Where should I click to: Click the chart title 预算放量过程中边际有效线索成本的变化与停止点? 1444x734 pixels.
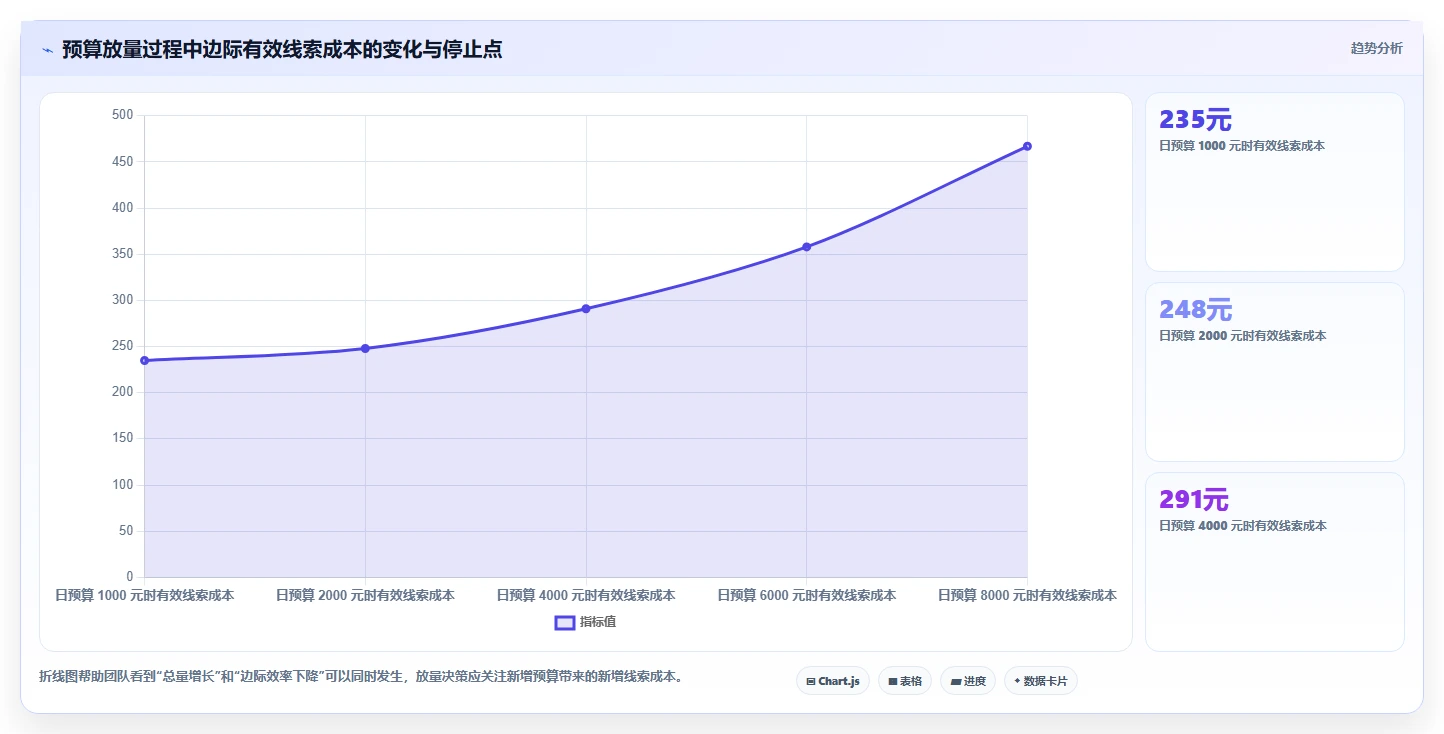(x=282, y=50)
